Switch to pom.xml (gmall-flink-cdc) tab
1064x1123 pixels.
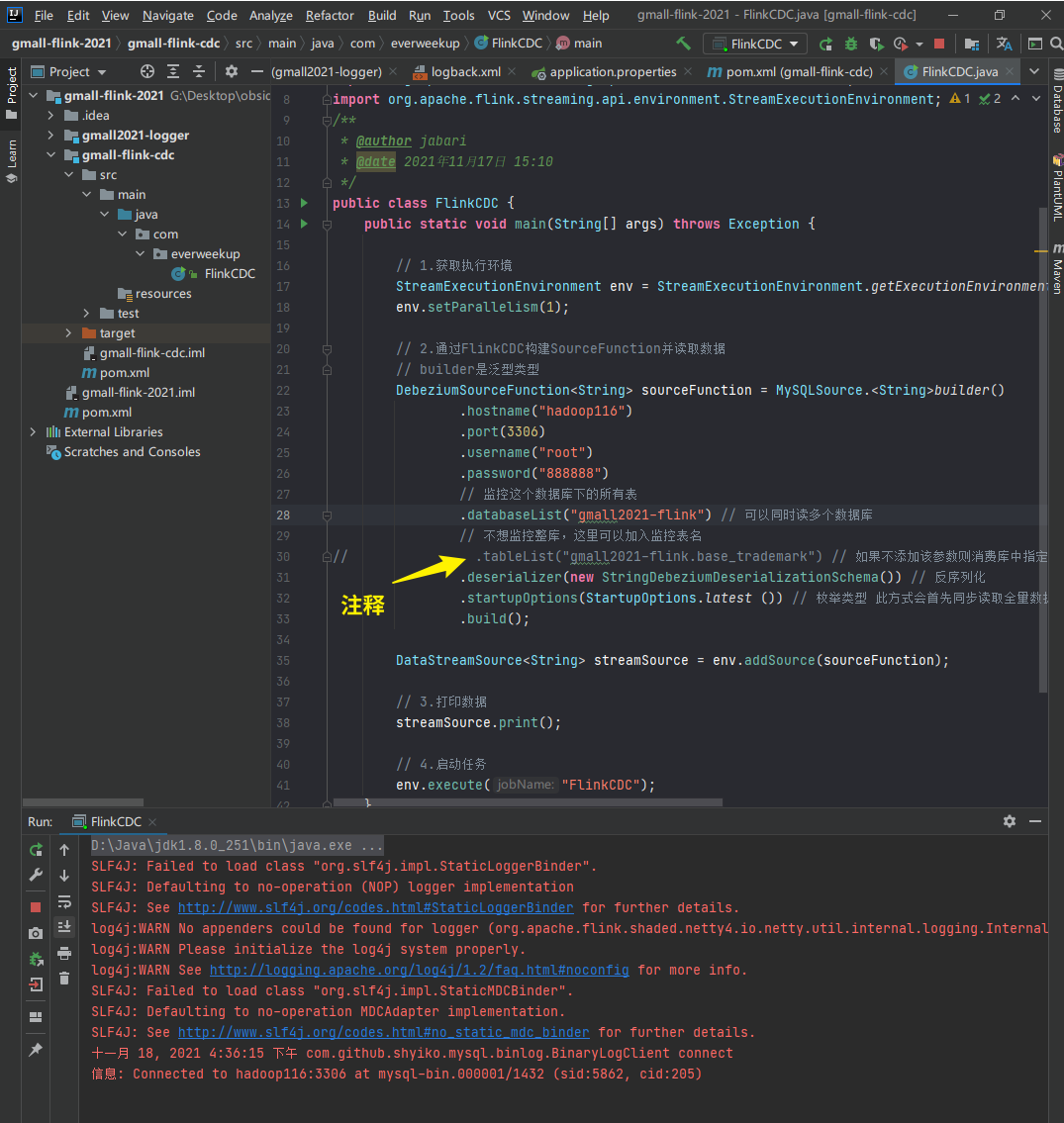[x=799, y=71]
